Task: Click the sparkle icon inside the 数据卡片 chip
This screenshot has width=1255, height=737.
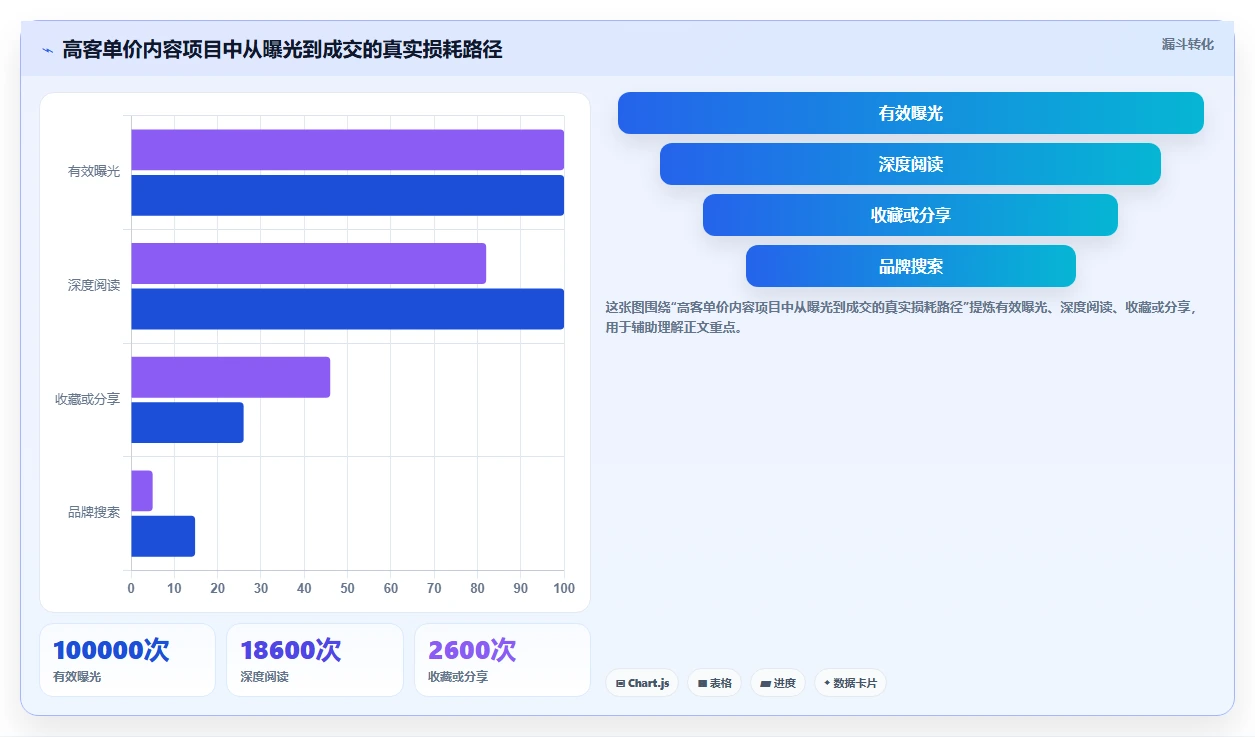Action: click(x=827, y=683)
